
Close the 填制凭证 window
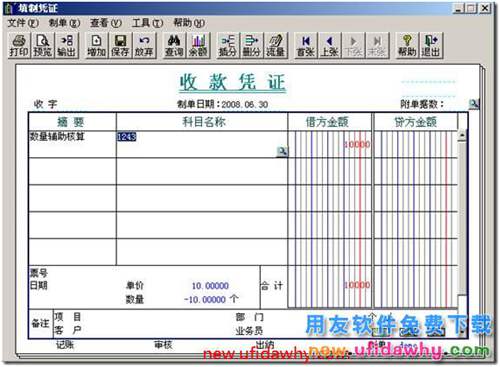tap(485, 8)
